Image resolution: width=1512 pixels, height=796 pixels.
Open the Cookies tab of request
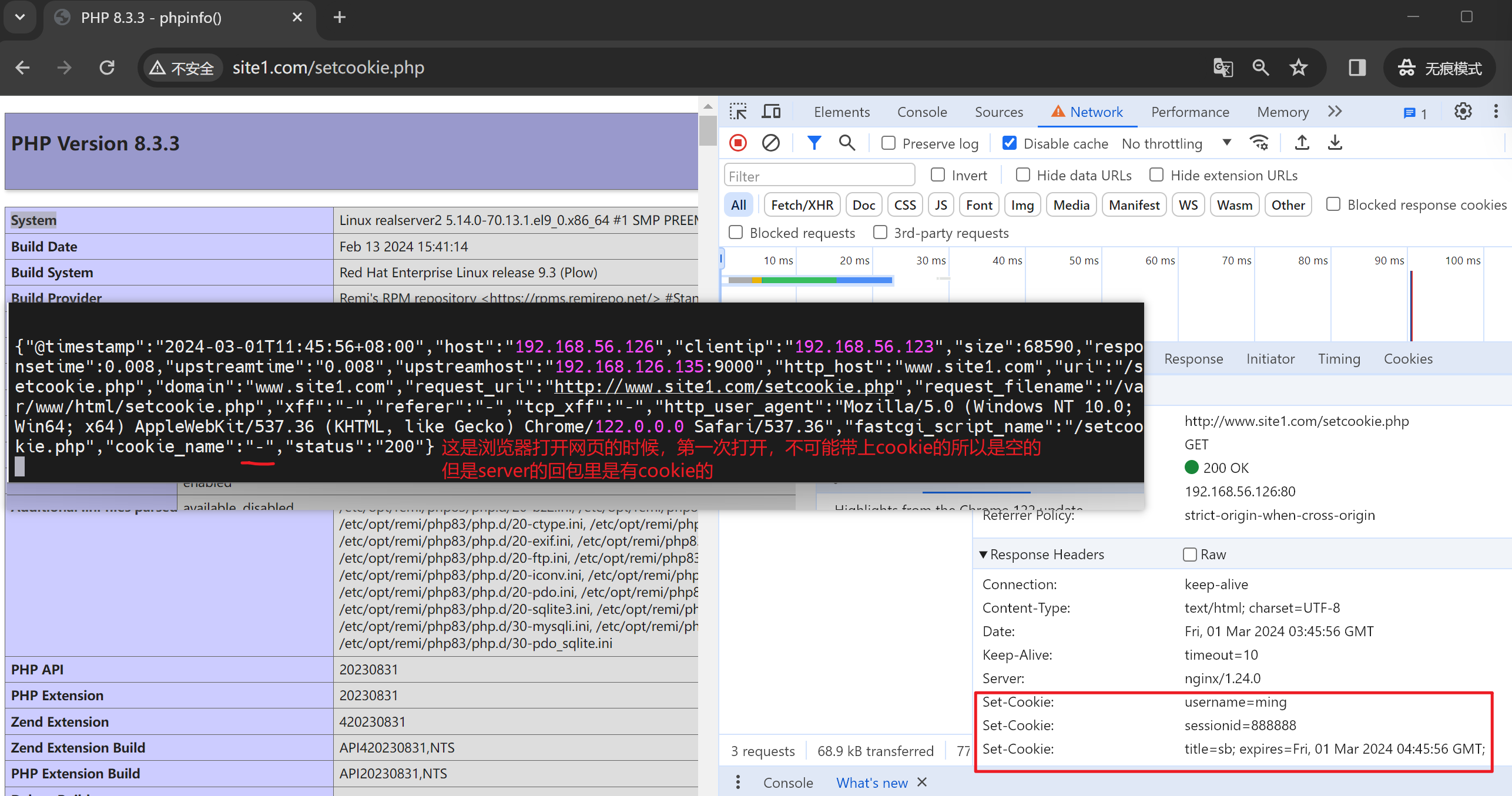[x=1408, y=358]
